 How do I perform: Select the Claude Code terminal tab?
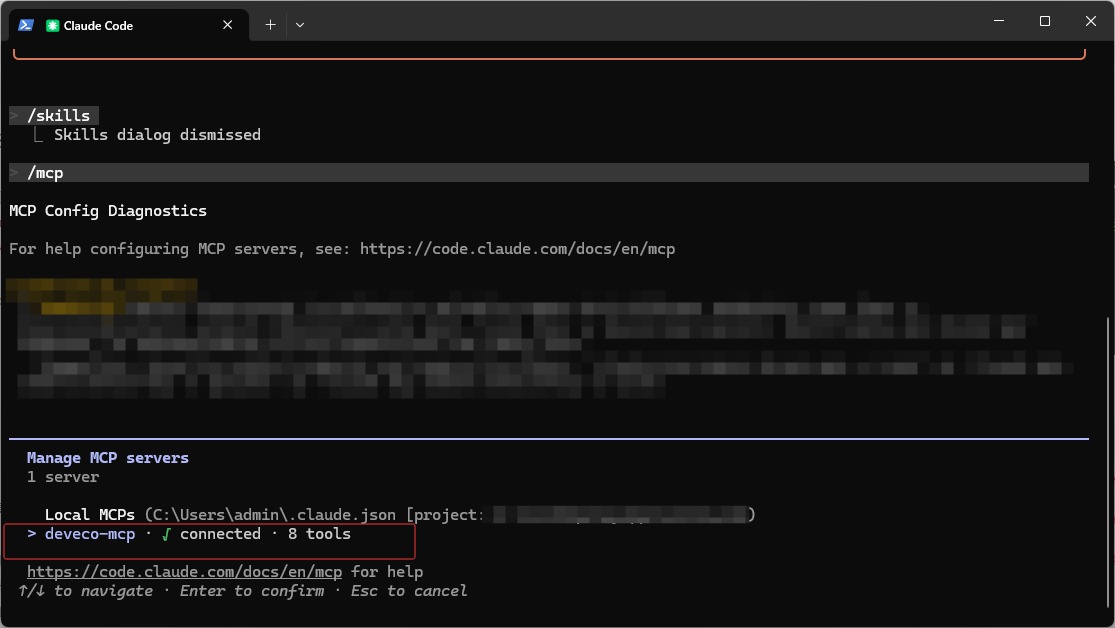click(x=129, y=25)
